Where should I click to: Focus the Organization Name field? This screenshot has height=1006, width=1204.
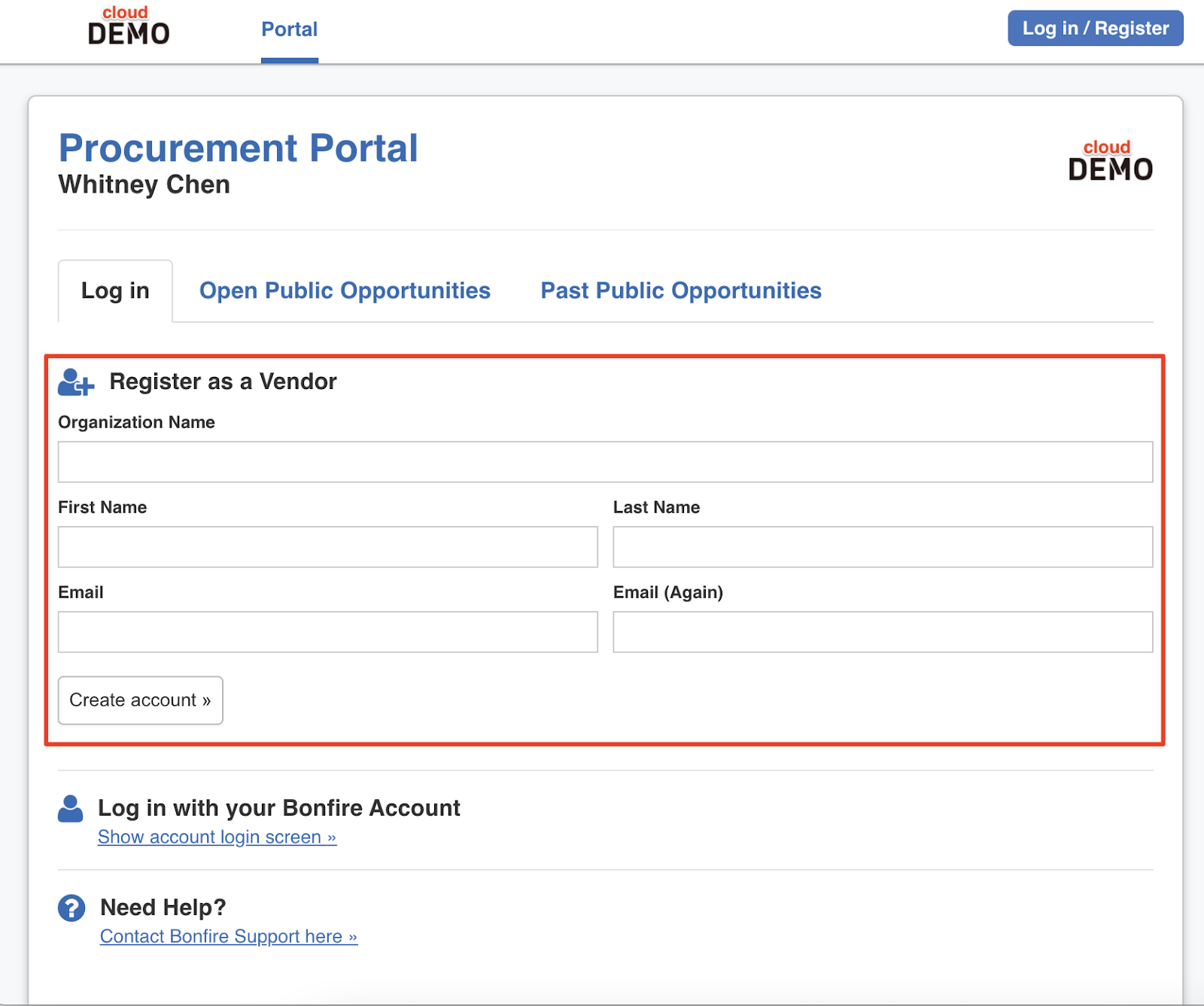(x=605, y=462)
